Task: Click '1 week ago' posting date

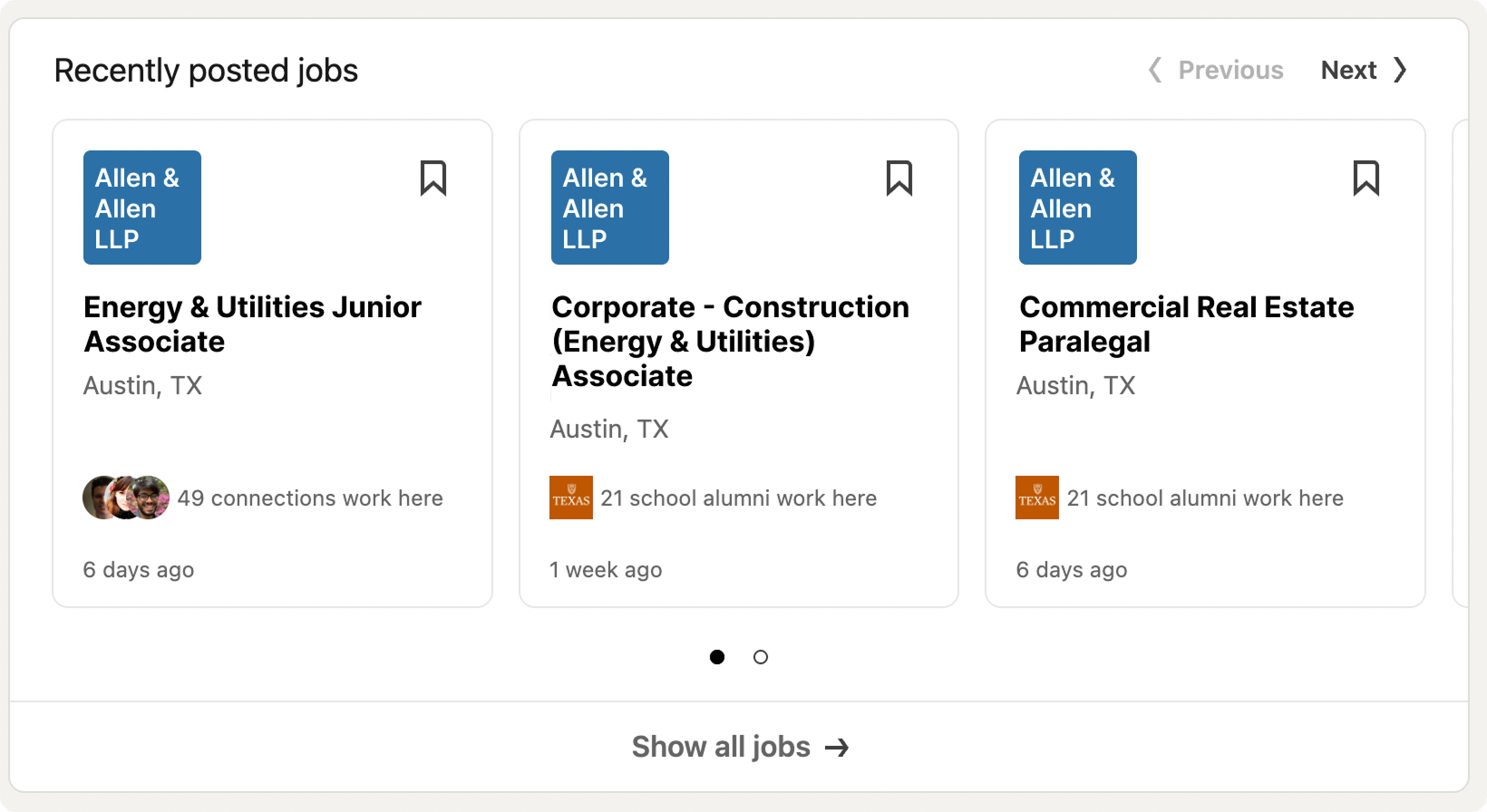Action: pyautogui.click(x=606, y=570)
